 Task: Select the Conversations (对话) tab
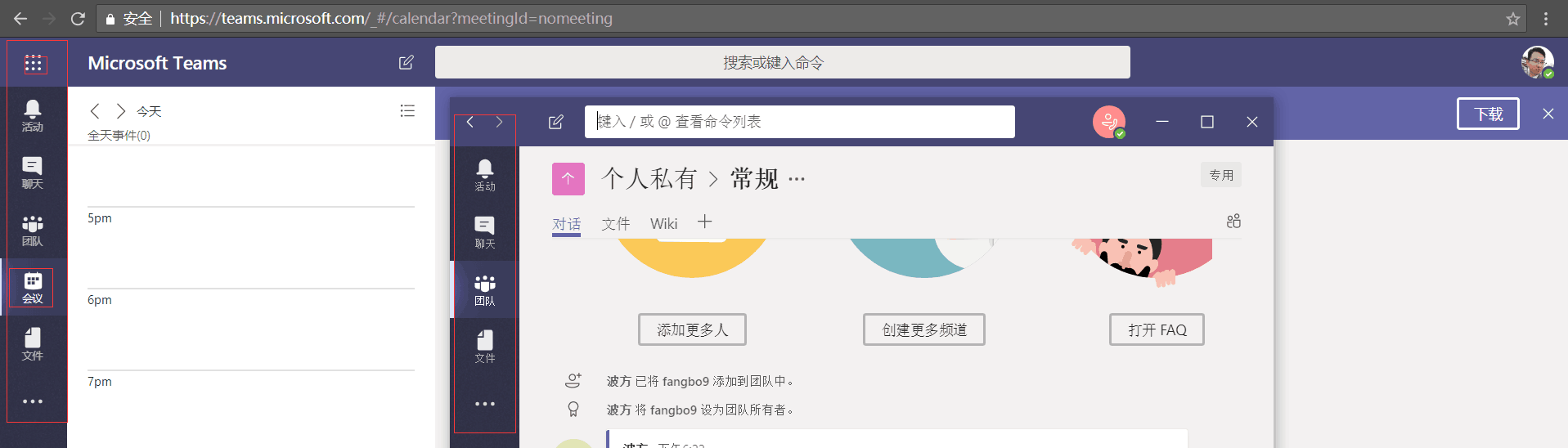click(x=566, y=224)
